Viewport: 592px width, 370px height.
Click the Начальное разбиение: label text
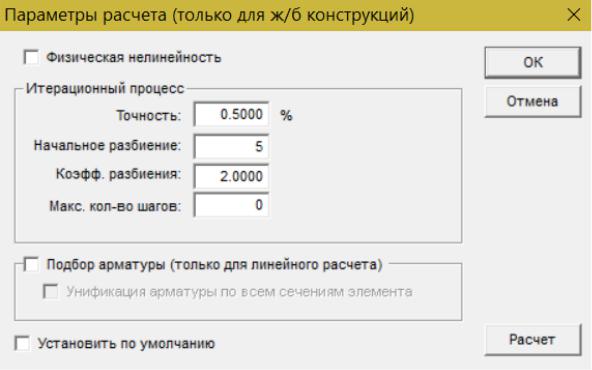tap(108, 146)
